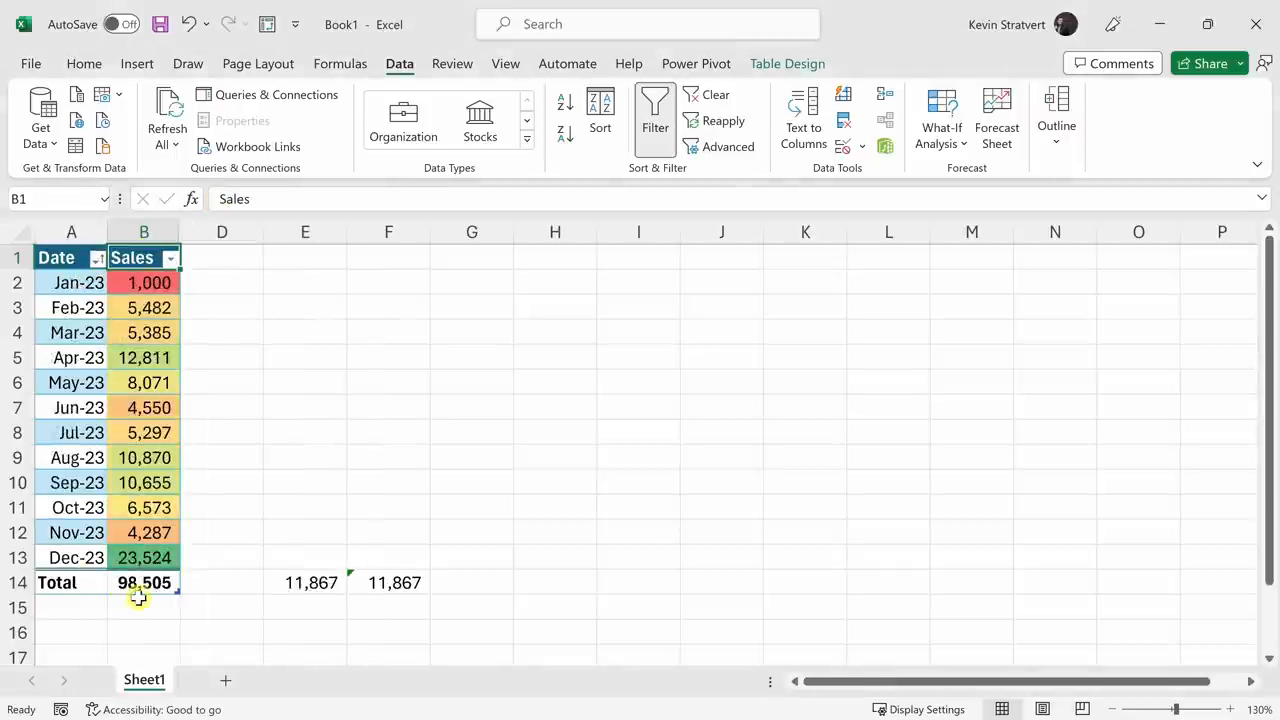1280x720 pixels.
Task: Click Workbook Links
Action: (248, 147)
